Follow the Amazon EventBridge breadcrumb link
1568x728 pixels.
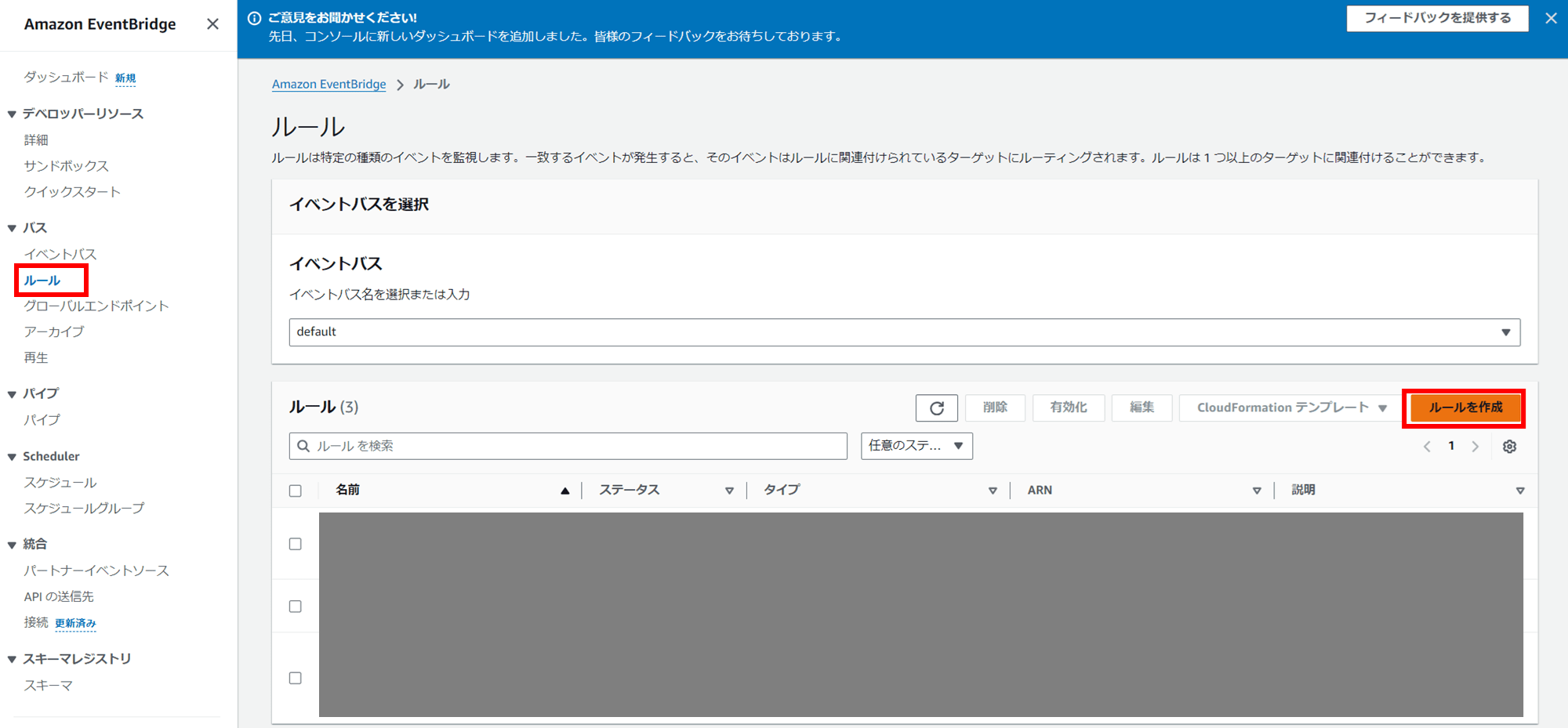(x=328, y=84)
